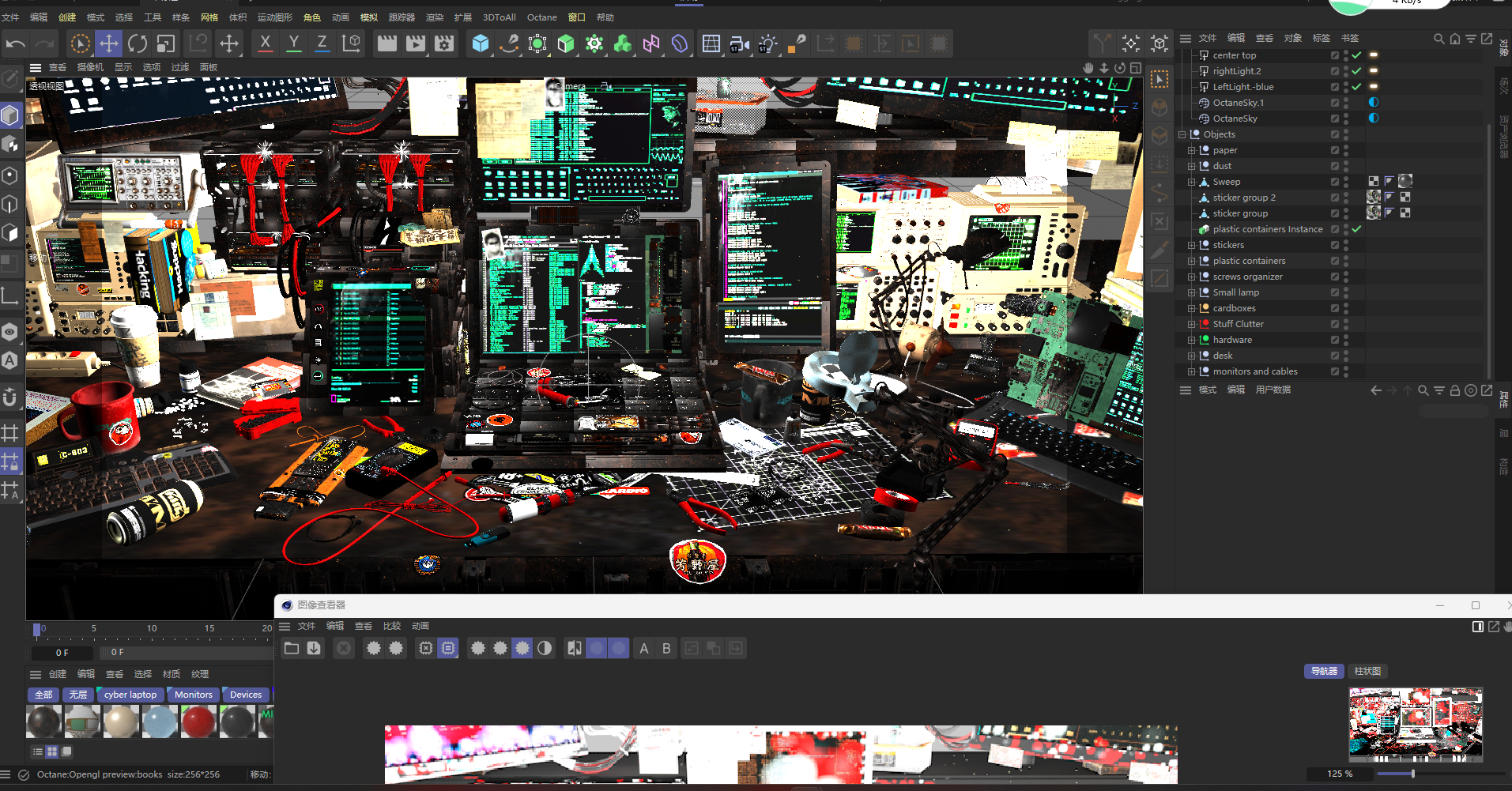This screenshot has width=1512, height=791.
Task: Toggle visibility dots for OctaneSky
Action: point(1346,119)
